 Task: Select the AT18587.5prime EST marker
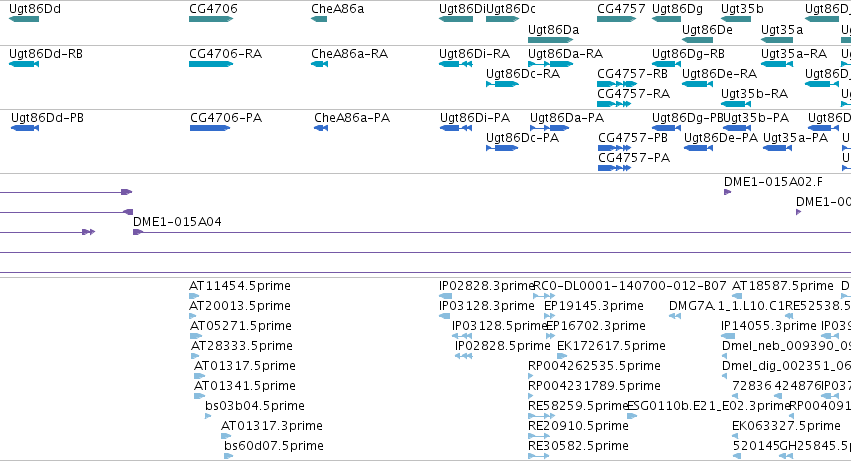736,296
